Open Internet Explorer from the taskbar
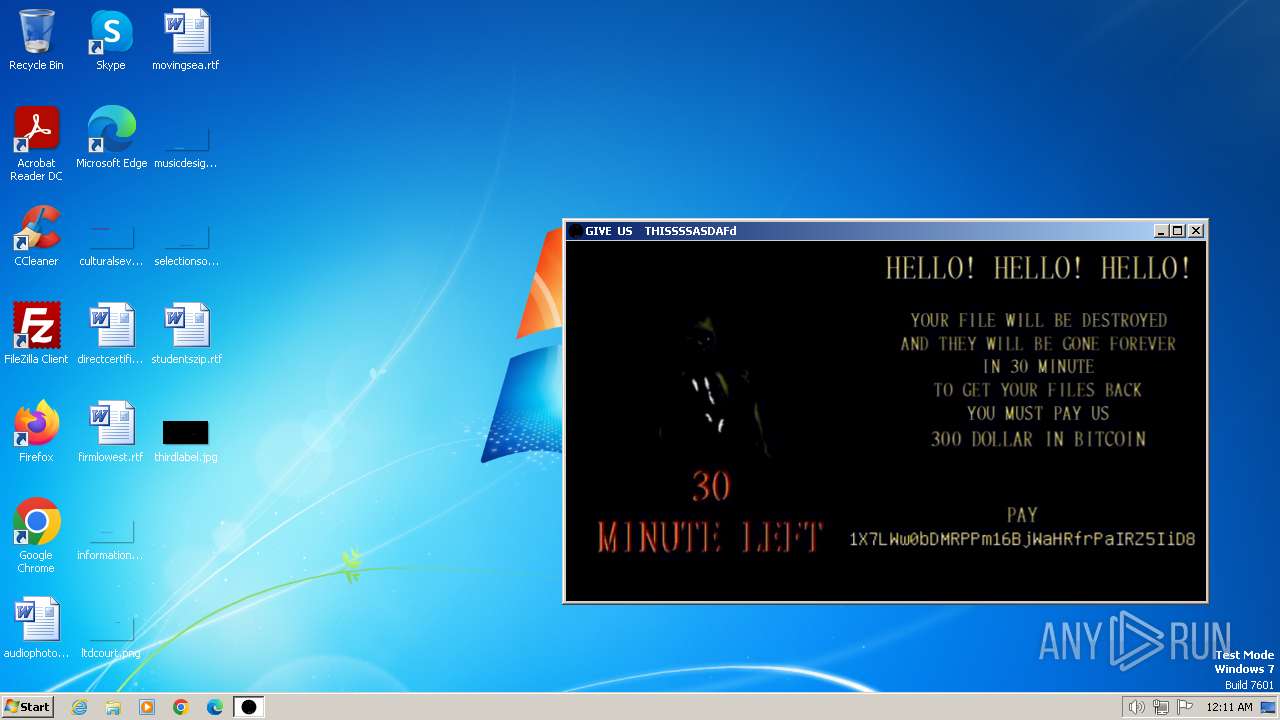This screenshot has width=1280, height=720. point(79,707)
